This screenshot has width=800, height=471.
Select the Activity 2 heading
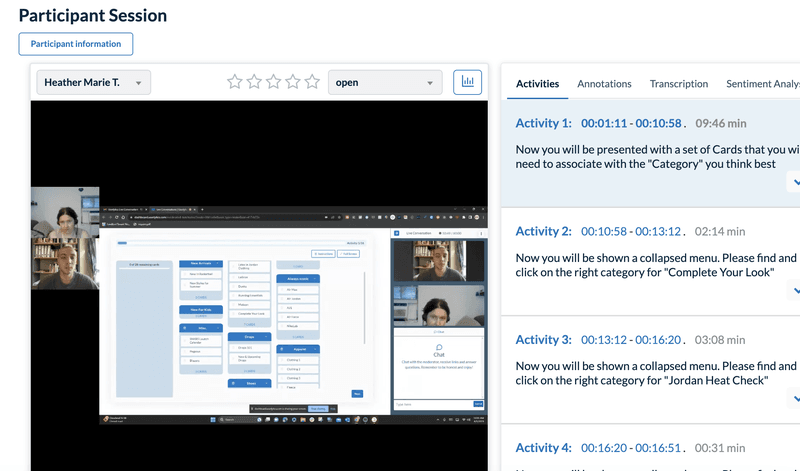click(x=543, y=231)
